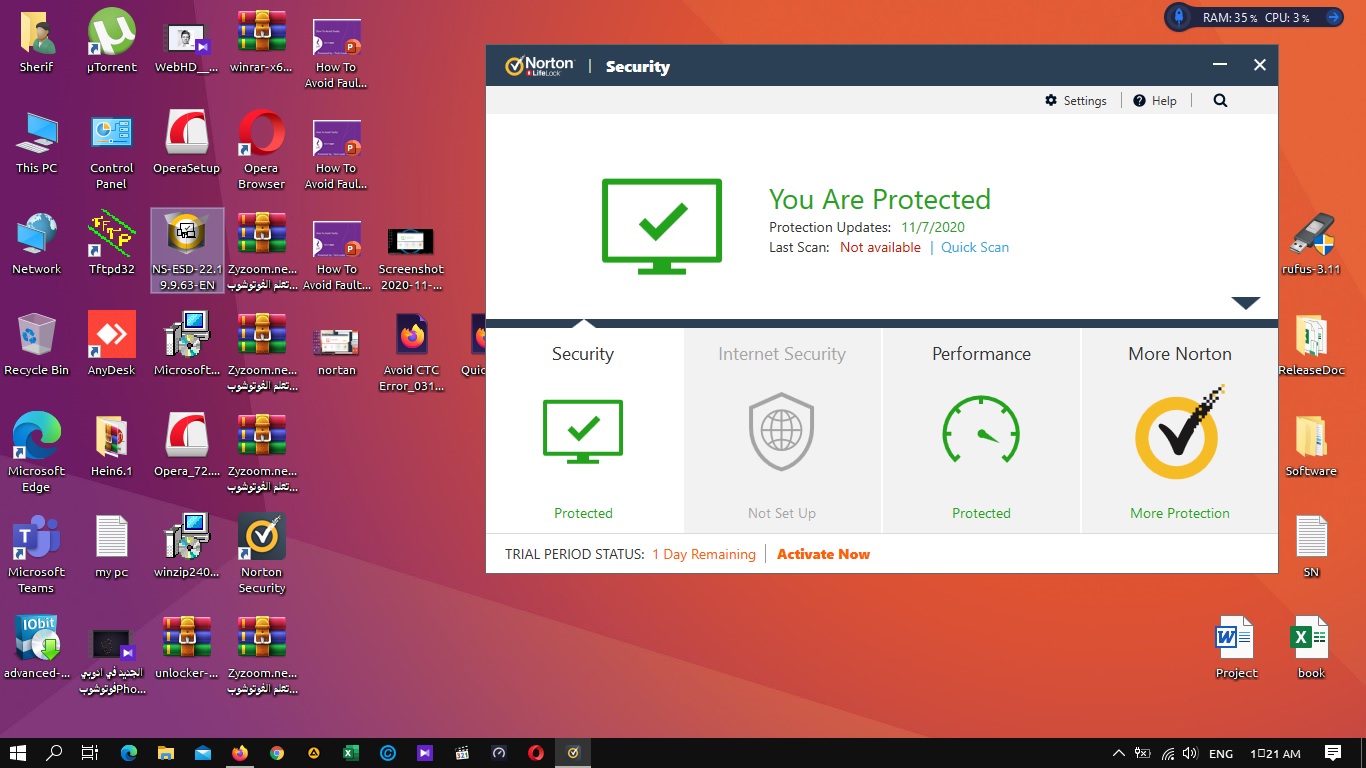Image resolution: width=1366 pixels, height=768 pixels.
Task: Start a Quick Scan
Action: point(975,247)
